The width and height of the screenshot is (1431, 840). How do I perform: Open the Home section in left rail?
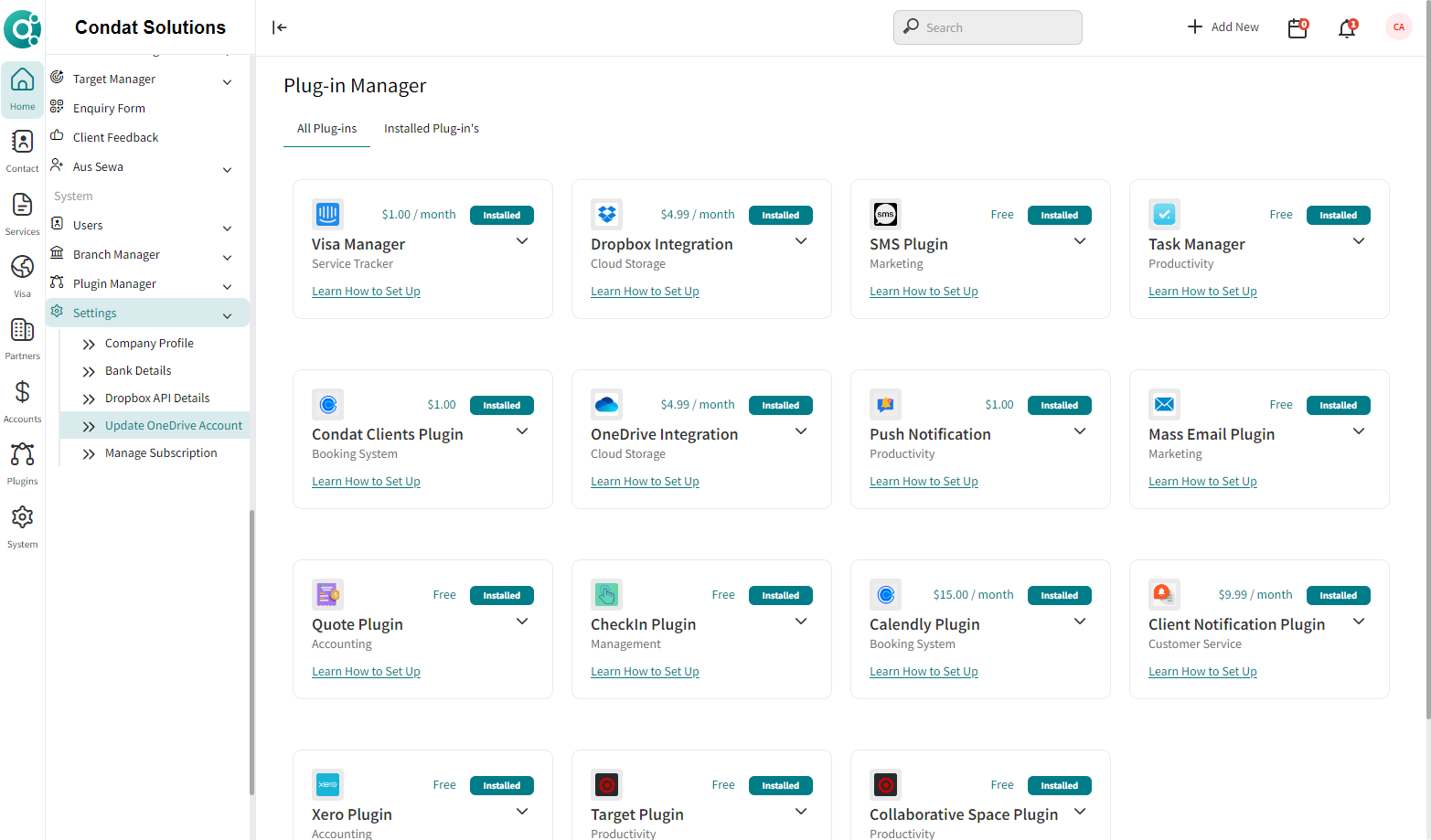point(22,90)
